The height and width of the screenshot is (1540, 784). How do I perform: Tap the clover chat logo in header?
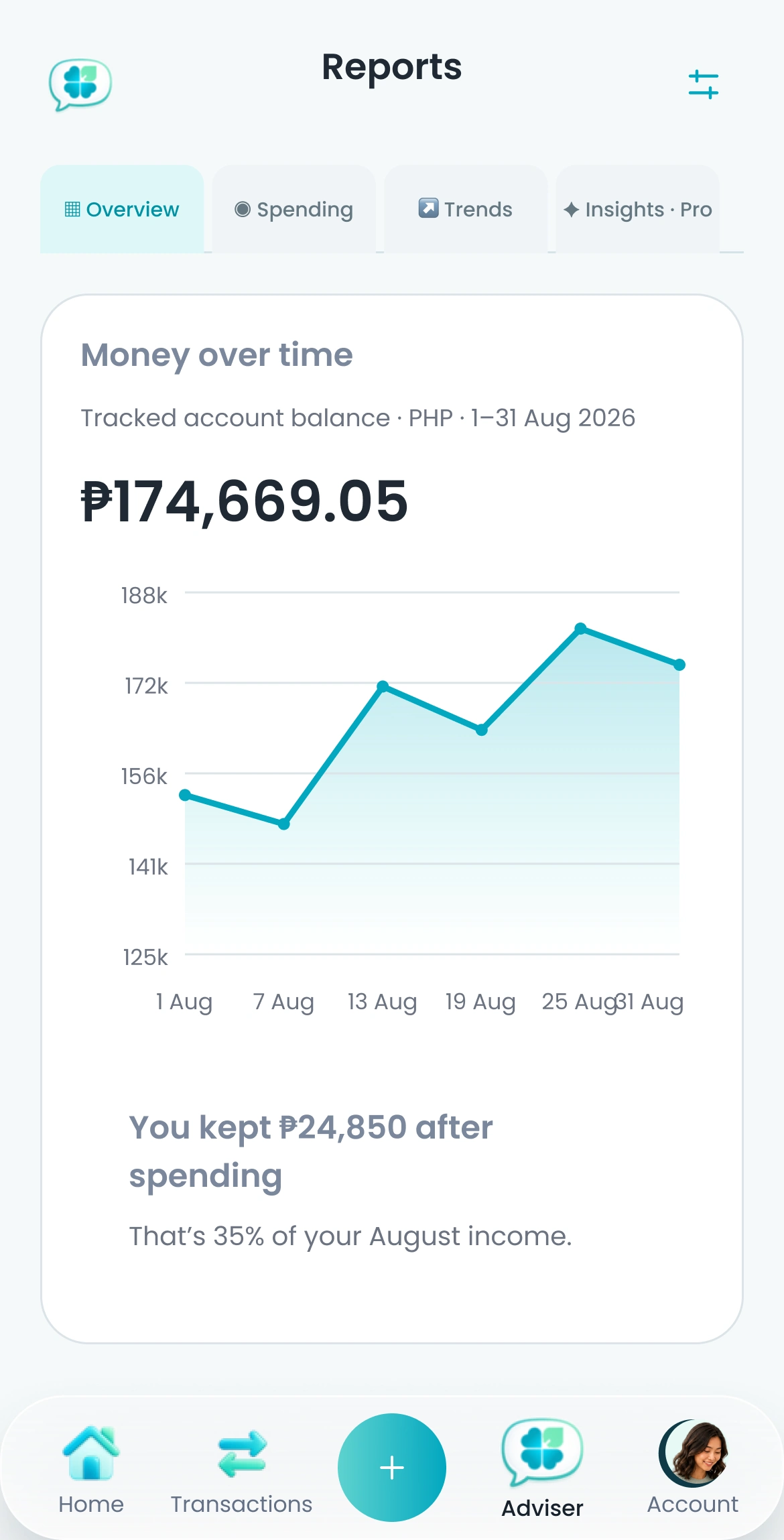click(x=80, y=84)
